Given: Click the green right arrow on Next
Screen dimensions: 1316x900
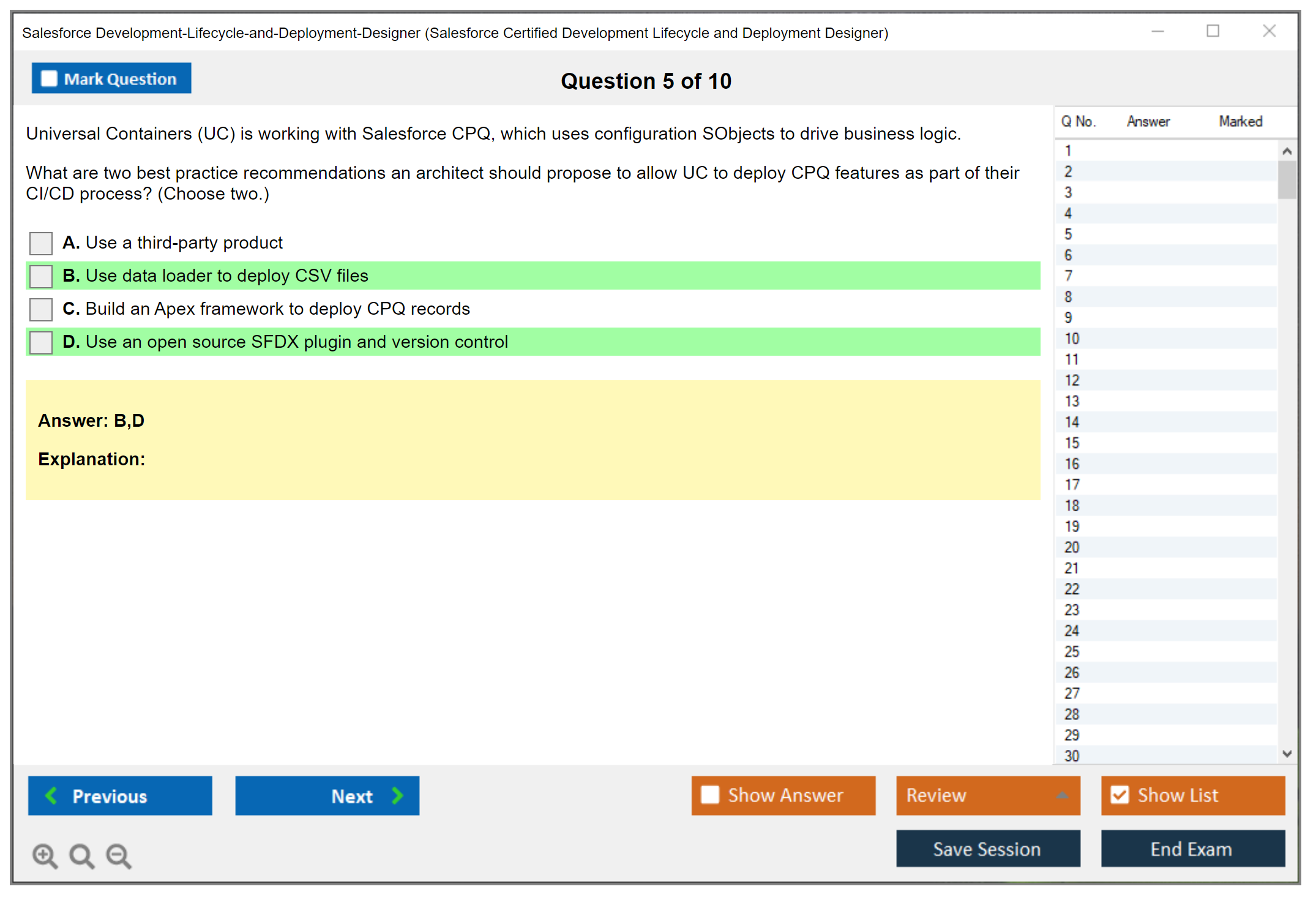Looking at the screenshot, I should coord(398,795).
